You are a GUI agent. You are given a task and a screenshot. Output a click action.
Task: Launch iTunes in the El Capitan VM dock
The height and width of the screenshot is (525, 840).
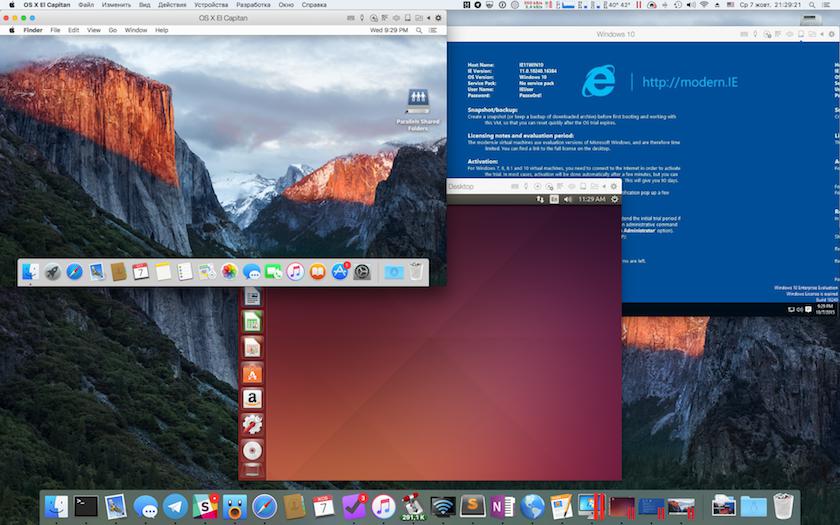(295, 271)
